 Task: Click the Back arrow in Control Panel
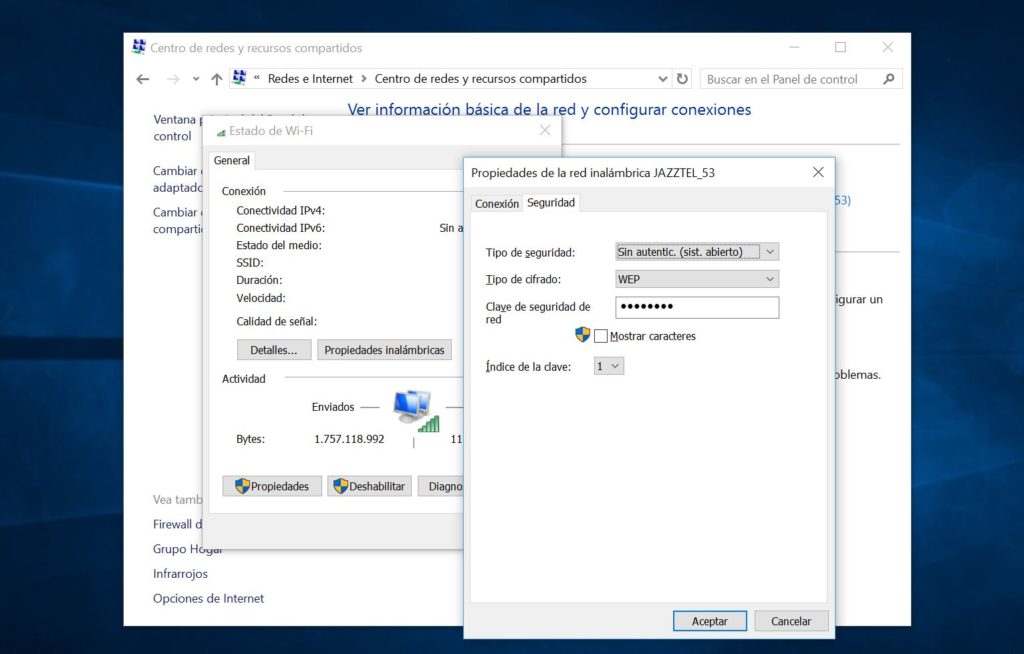pos(143,79)
